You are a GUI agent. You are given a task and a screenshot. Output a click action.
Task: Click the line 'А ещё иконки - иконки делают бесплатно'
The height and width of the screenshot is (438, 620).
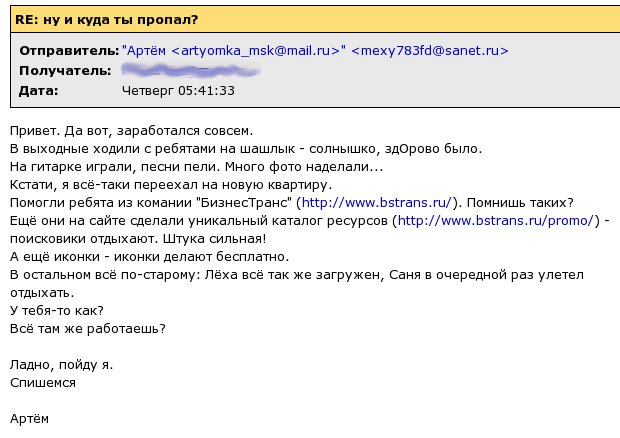pos(149,257)
